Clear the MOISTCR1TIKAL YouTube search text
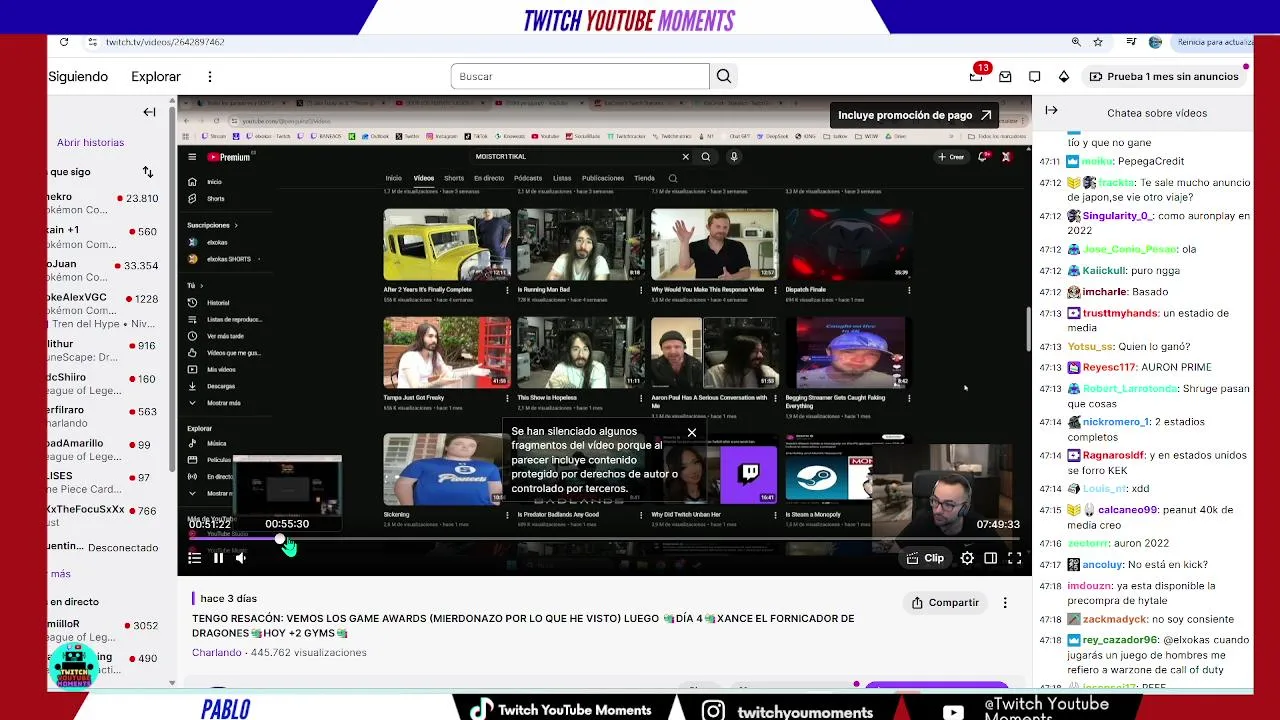 (x=686, y=157)
